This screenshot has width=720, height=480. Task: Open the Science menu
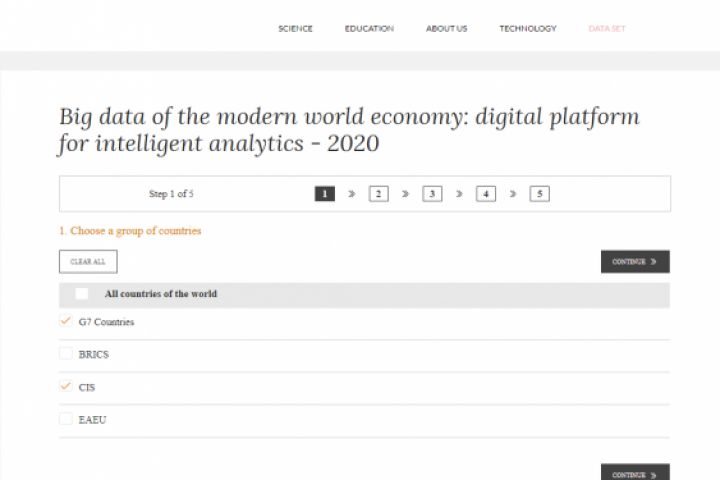(x=295, y=29)
